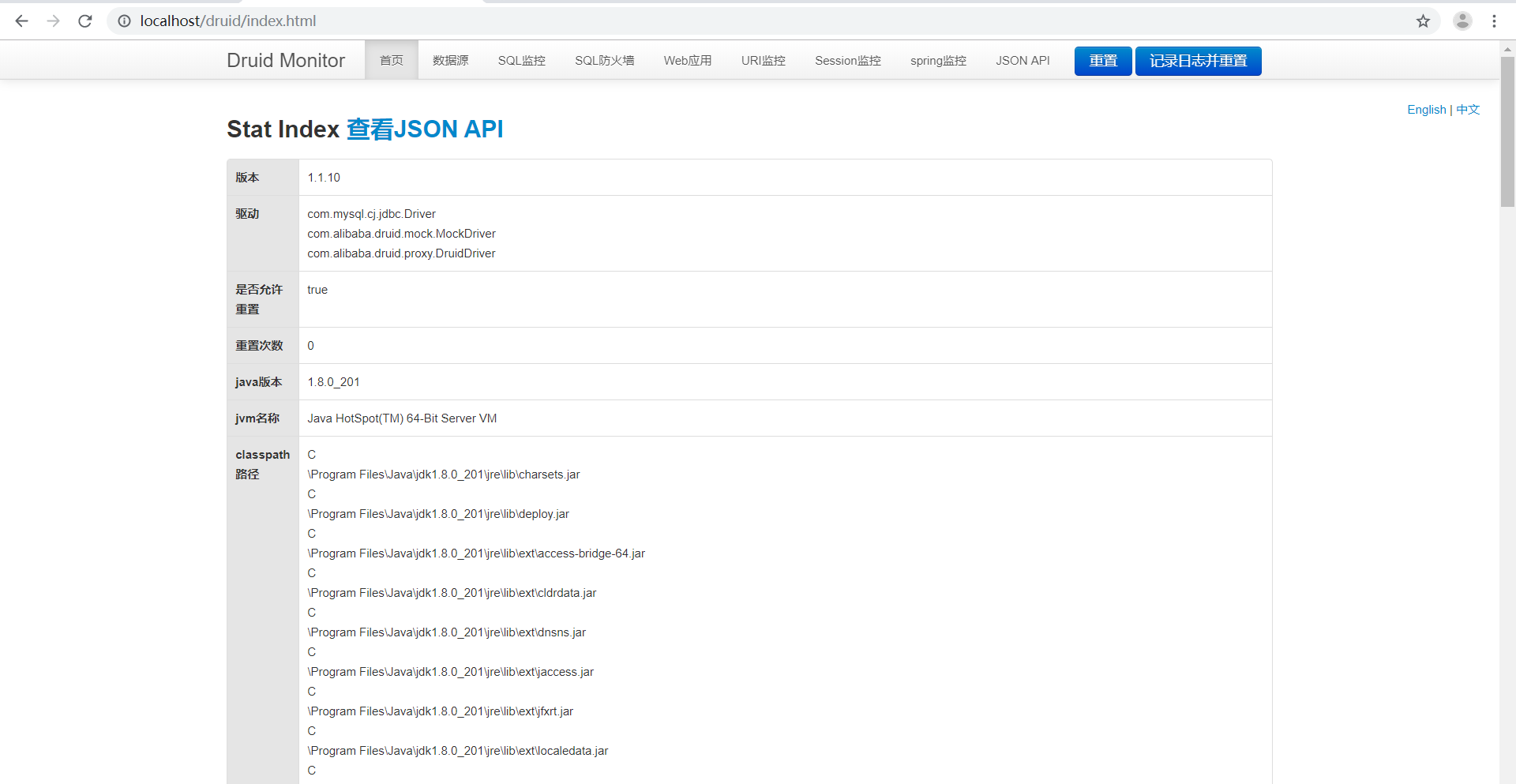Click the address bar URL field

click(758, 21)
